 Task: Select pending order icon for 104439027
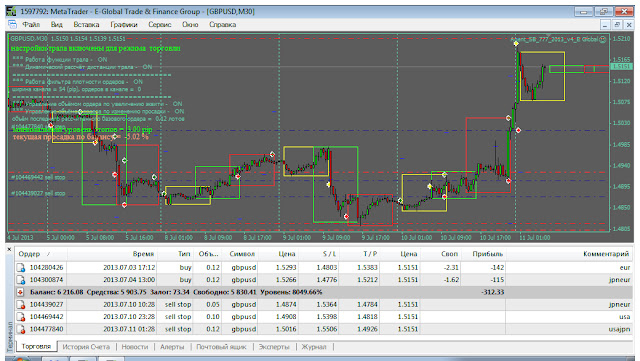click(21, 305)
